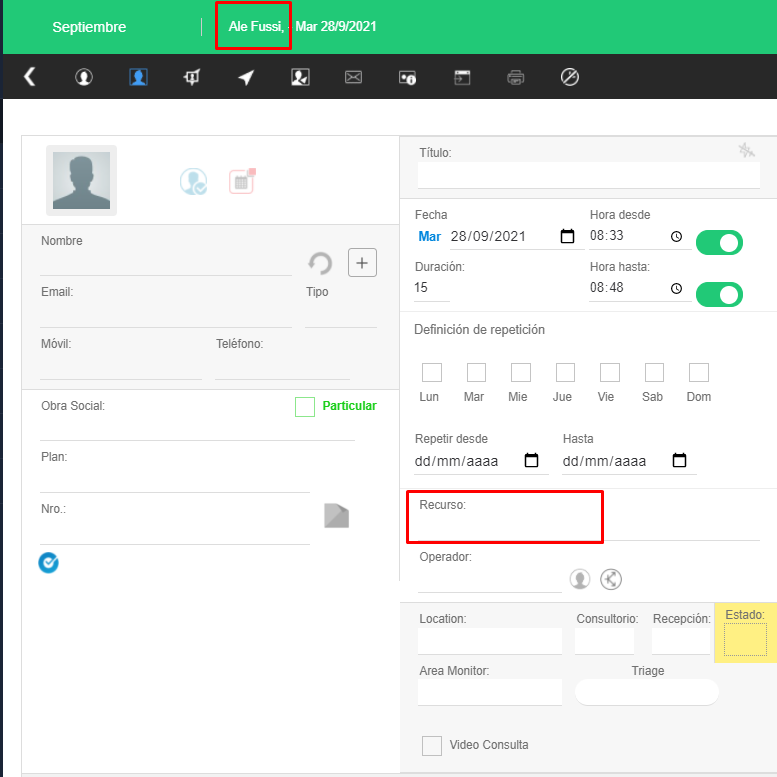This screenshot has height=777, width=777.
Task: Click the pink calendar icon near avatar
Action: pyautogui.click(x=242, y=181)
